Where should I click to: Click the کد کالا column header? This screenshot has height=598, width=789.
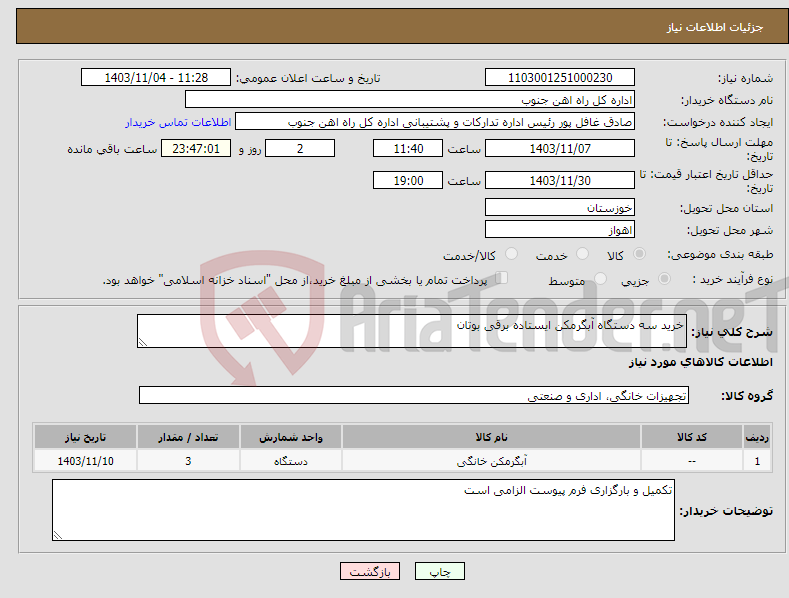691,437
